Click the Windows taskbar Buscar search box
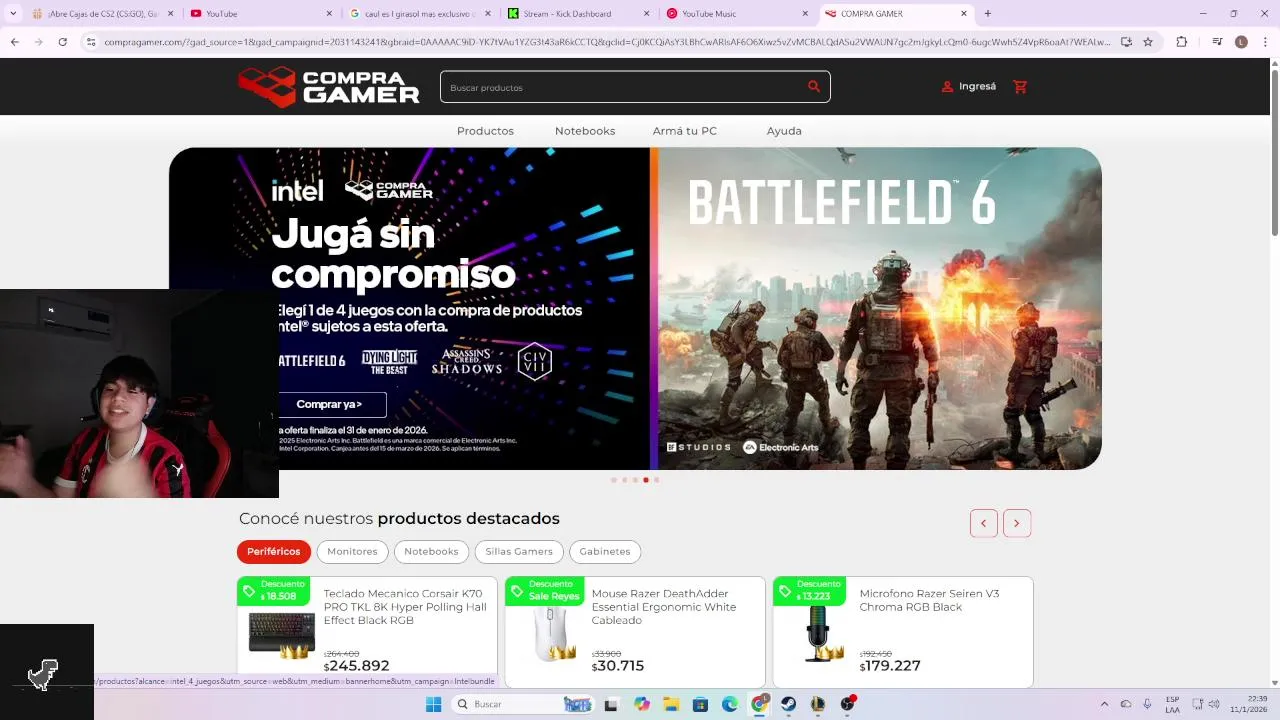This screenshot has height=720, width=1280. pos(522,704)
